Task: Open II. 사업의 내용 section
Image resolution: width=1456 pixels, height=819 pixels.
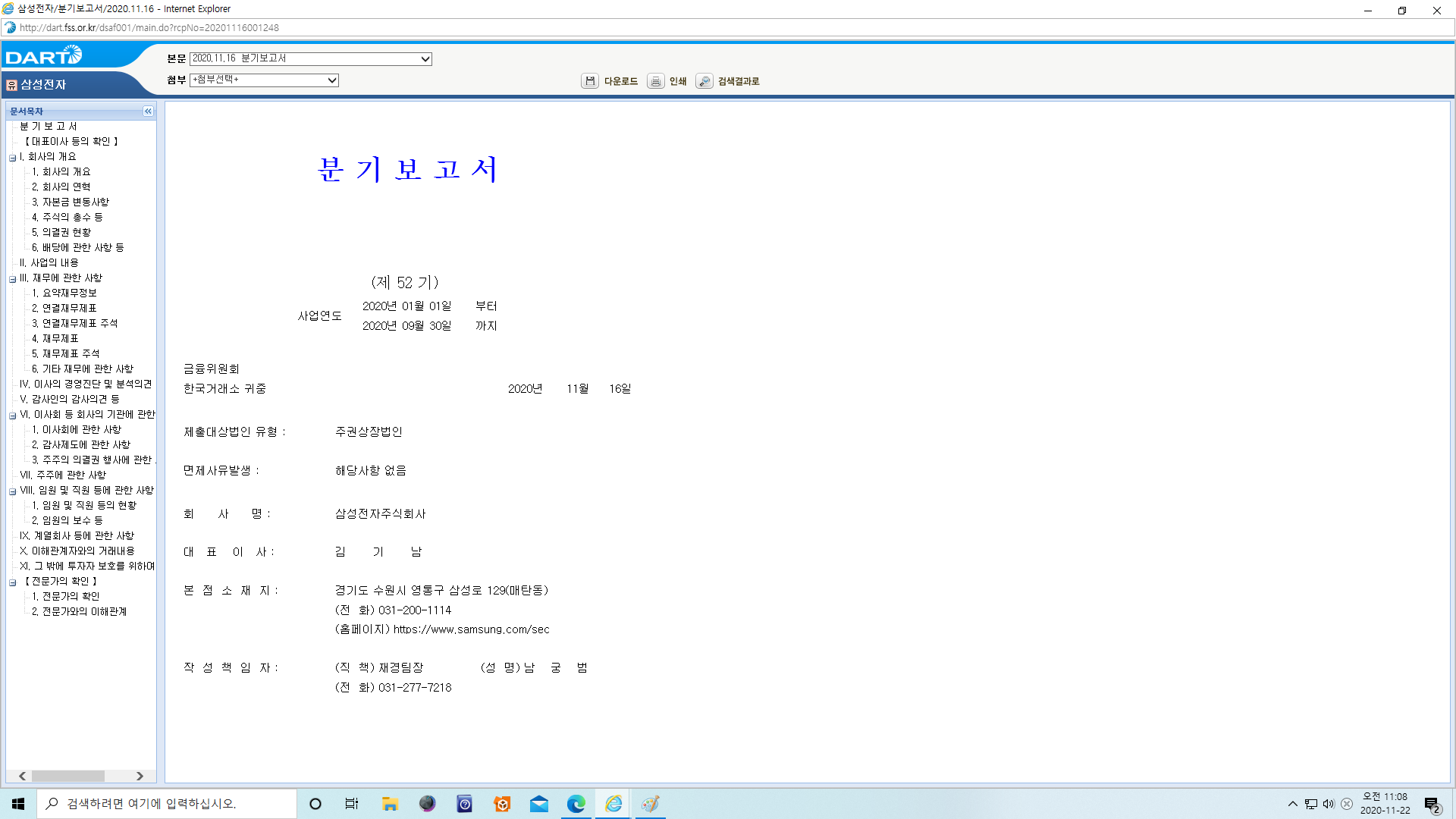Action: (49, 263)
